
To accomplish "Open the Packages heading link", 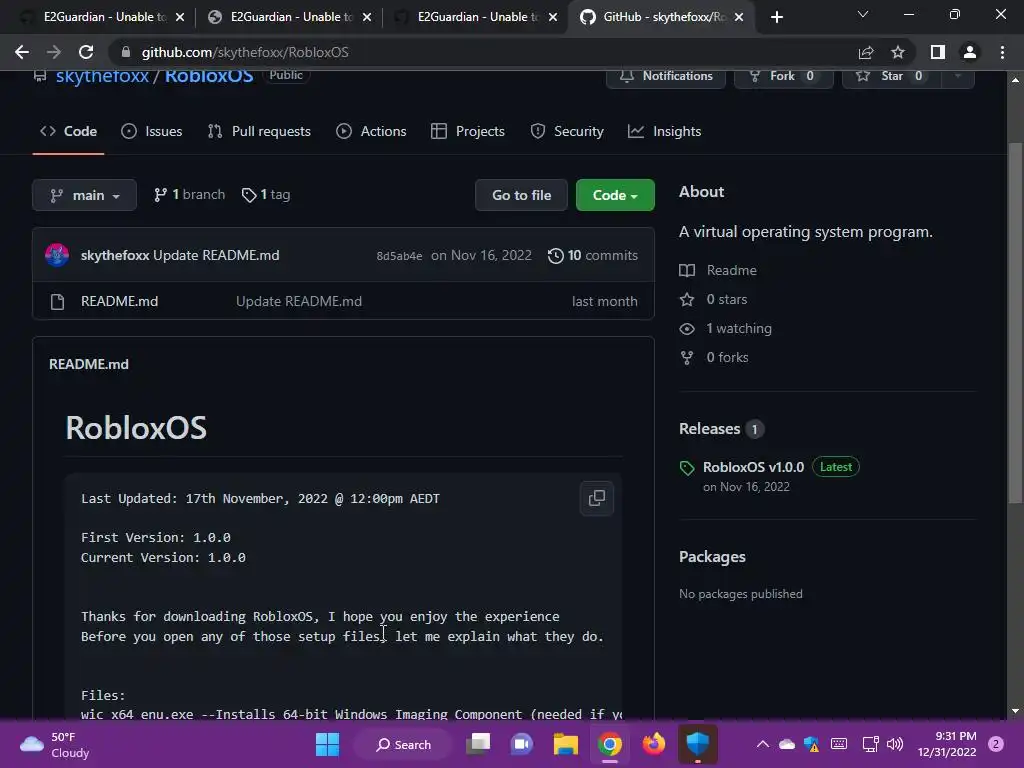I will tap(712, 557).
